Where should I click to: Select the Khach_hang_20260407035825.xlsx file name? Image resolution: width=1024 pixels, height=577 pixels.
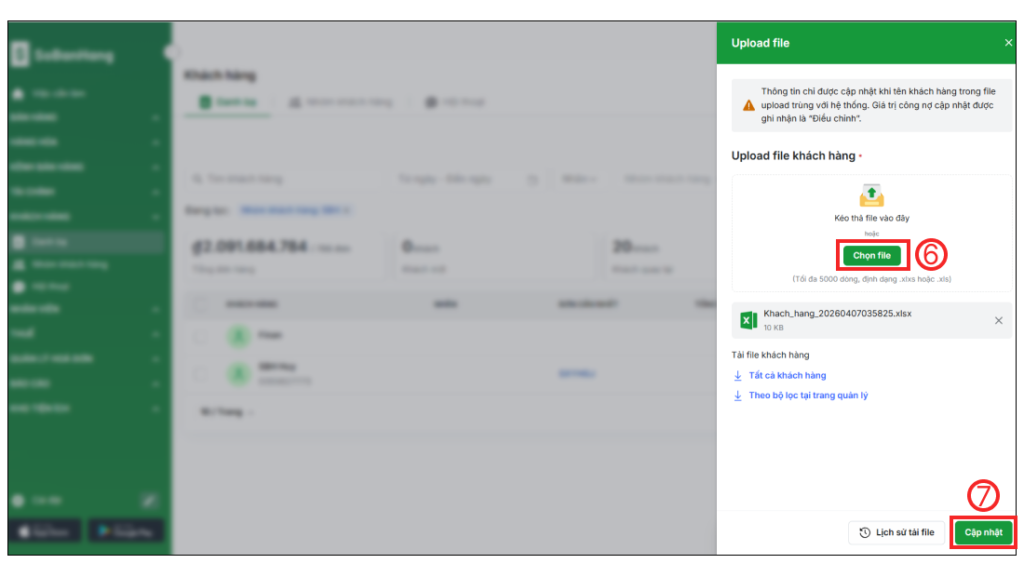tap(837, 313)
